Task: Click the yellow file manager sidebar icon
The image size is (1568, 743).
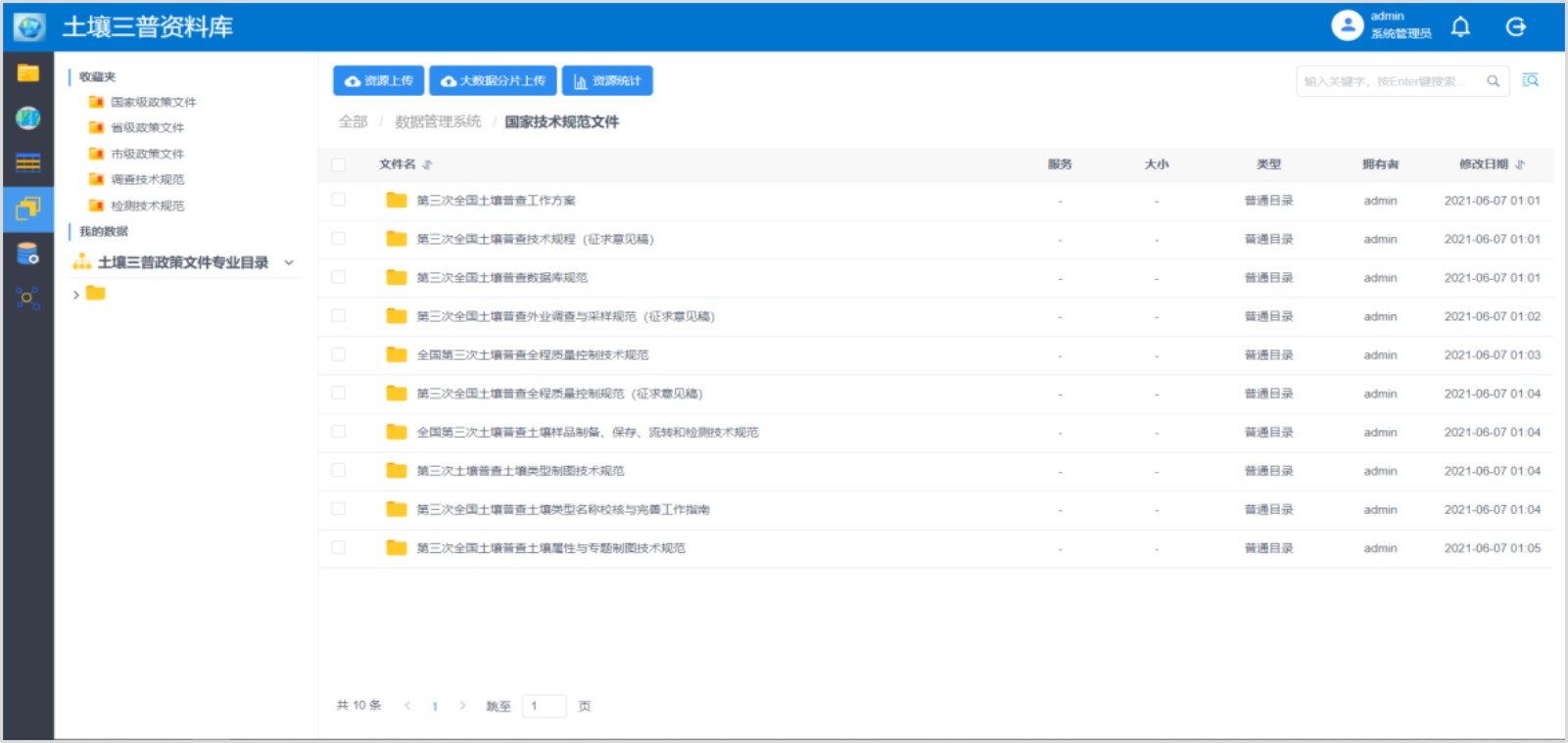Action: (27, 73)
